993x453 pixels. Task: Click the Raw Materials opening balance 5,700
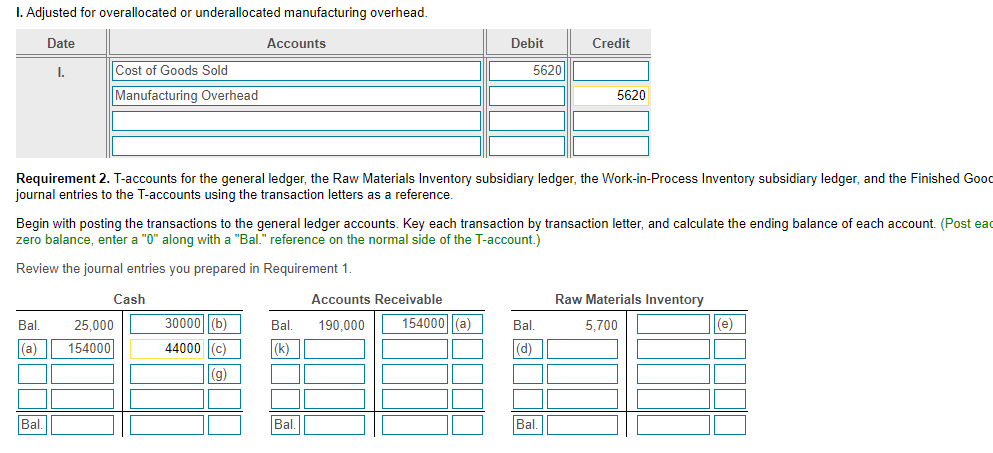602,325
